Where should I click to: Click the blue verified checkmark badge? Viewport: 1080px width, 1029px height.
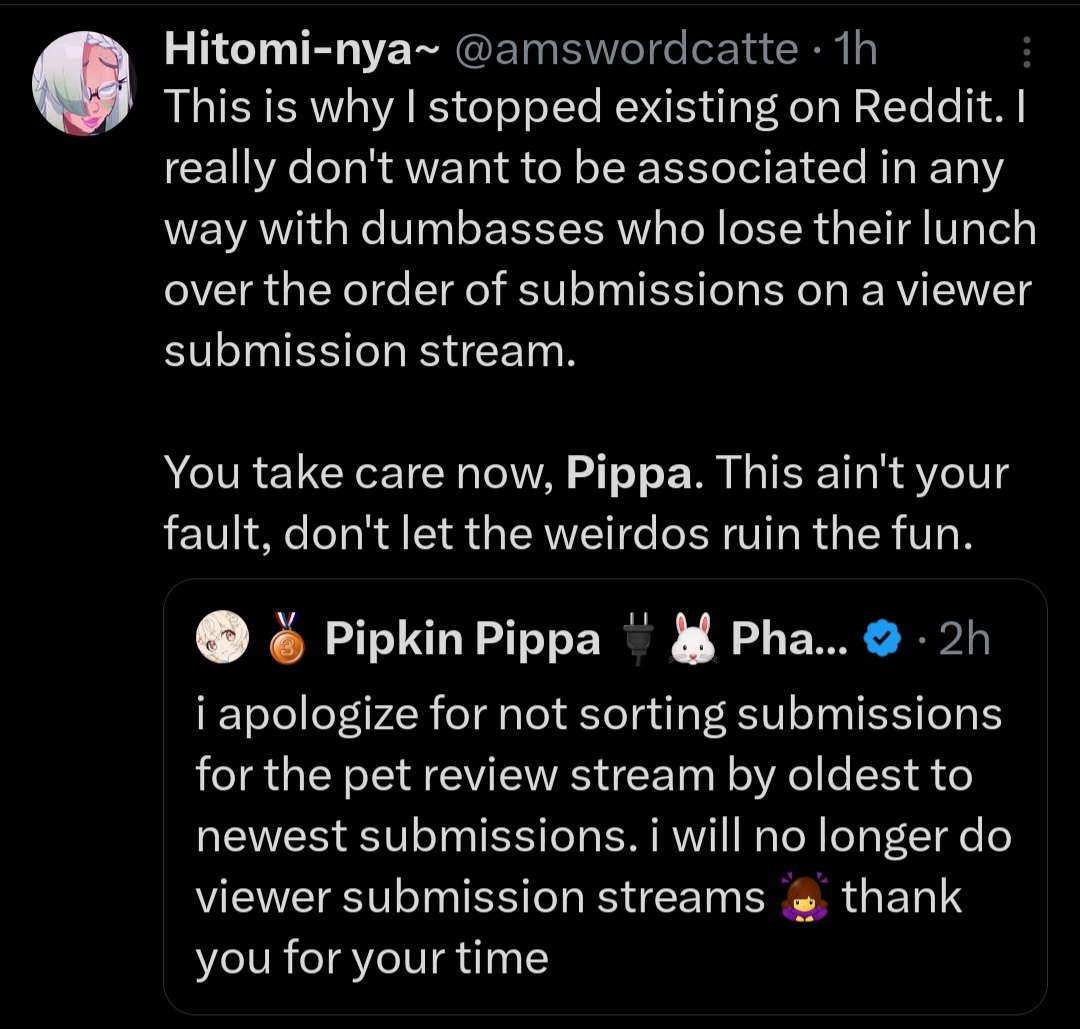click(882, 638)
